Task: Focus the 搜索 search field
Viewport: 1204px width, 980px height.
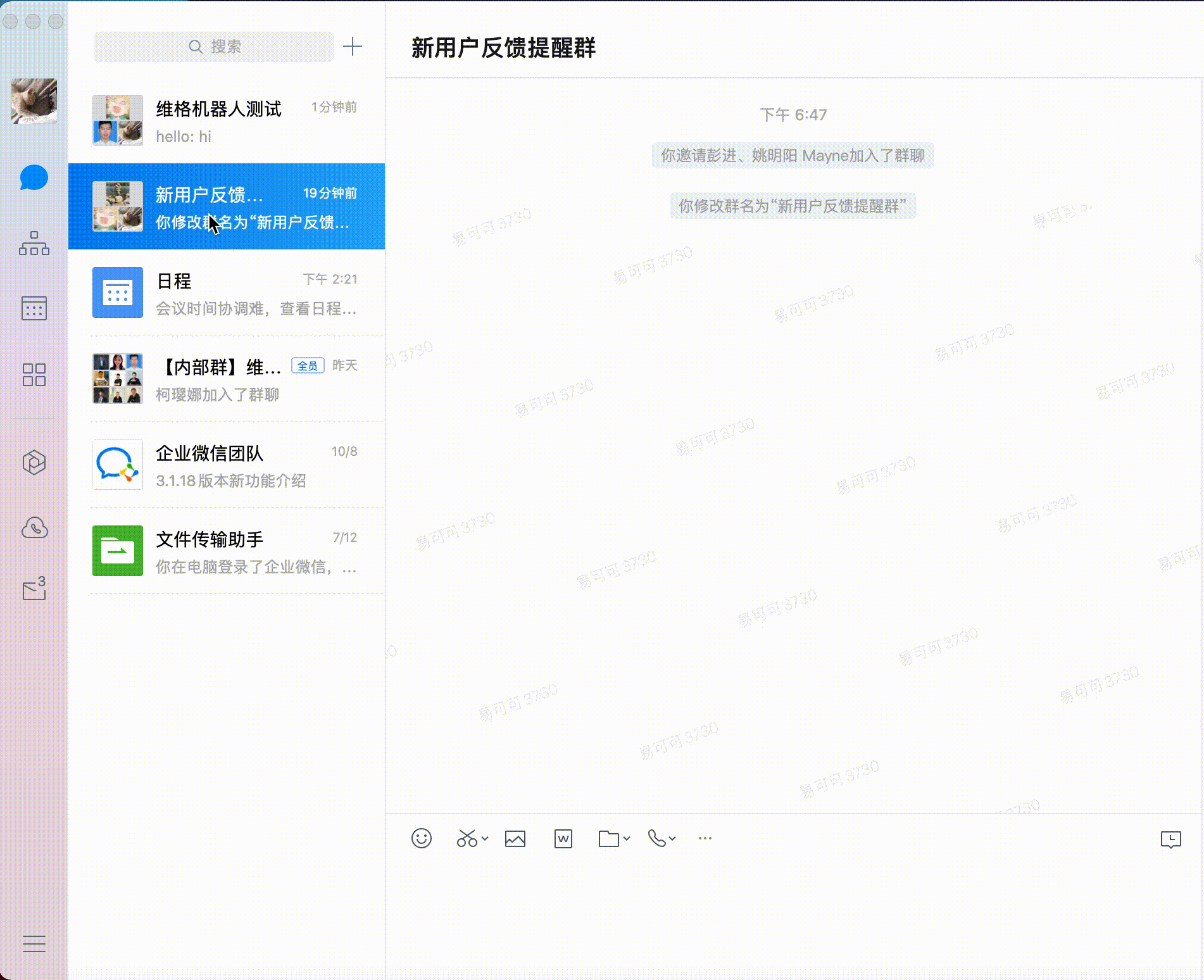Action: pos(213,47)
